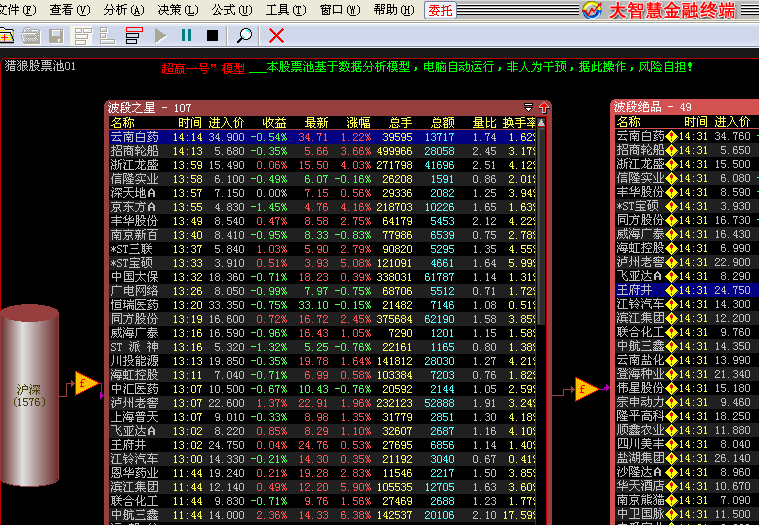Click diamond marker beside 招商轮船 in 波段绝品
Image resolution: width=759 pixels, height=525 pixels.
pyautogui.click(x=671, y=151)
